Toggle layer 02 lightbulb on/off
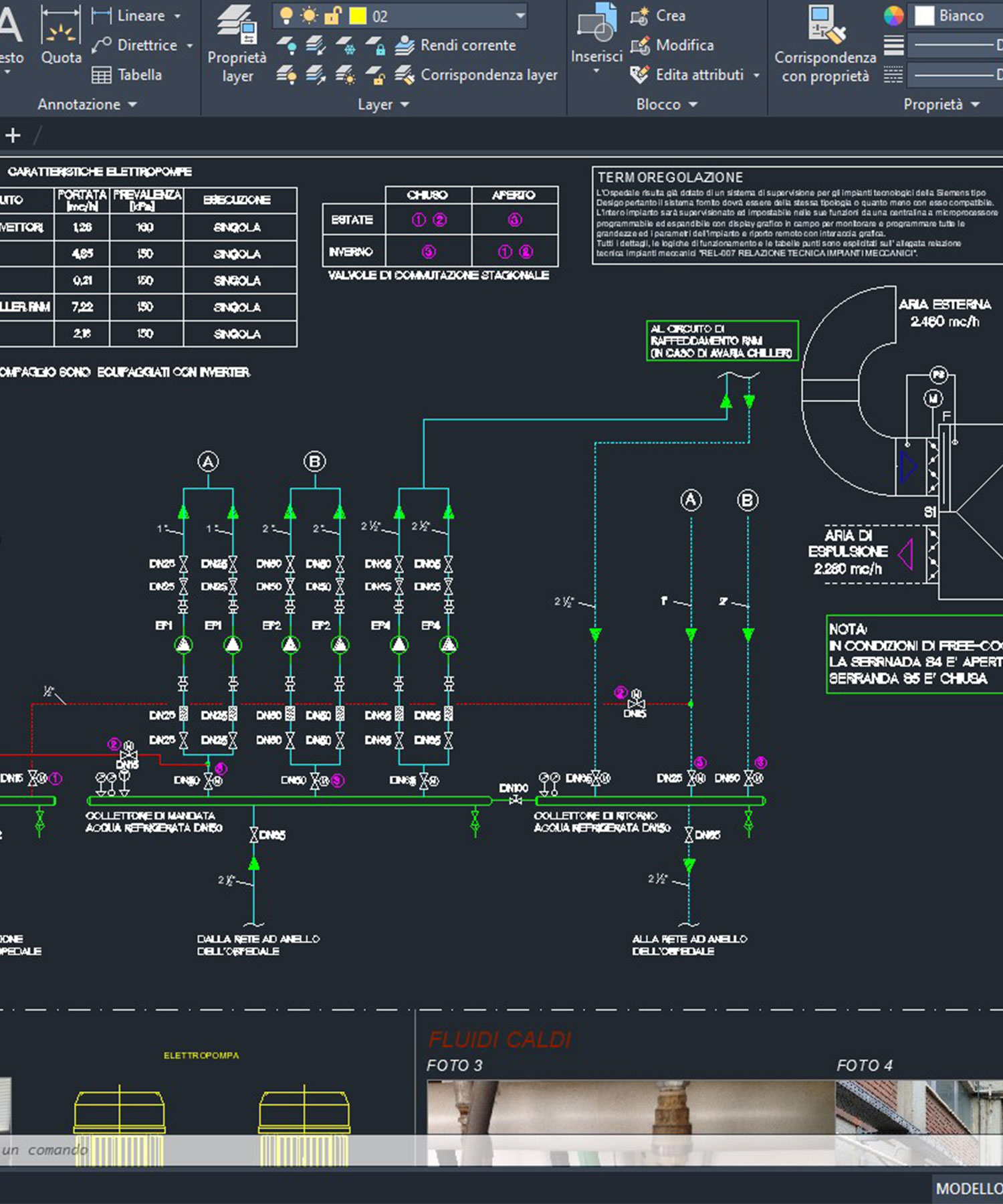This screenshot has width=1003, height=1204. [286, 16]
